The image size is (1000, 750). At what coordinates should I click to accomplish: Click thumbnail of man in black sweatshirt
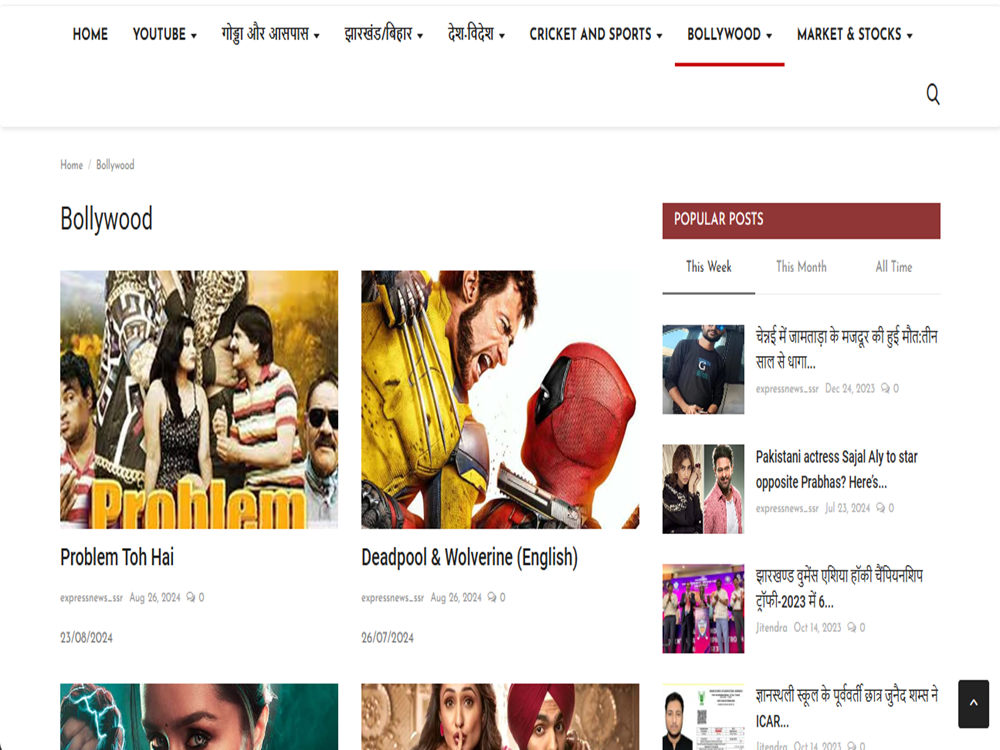coord(703,369)
